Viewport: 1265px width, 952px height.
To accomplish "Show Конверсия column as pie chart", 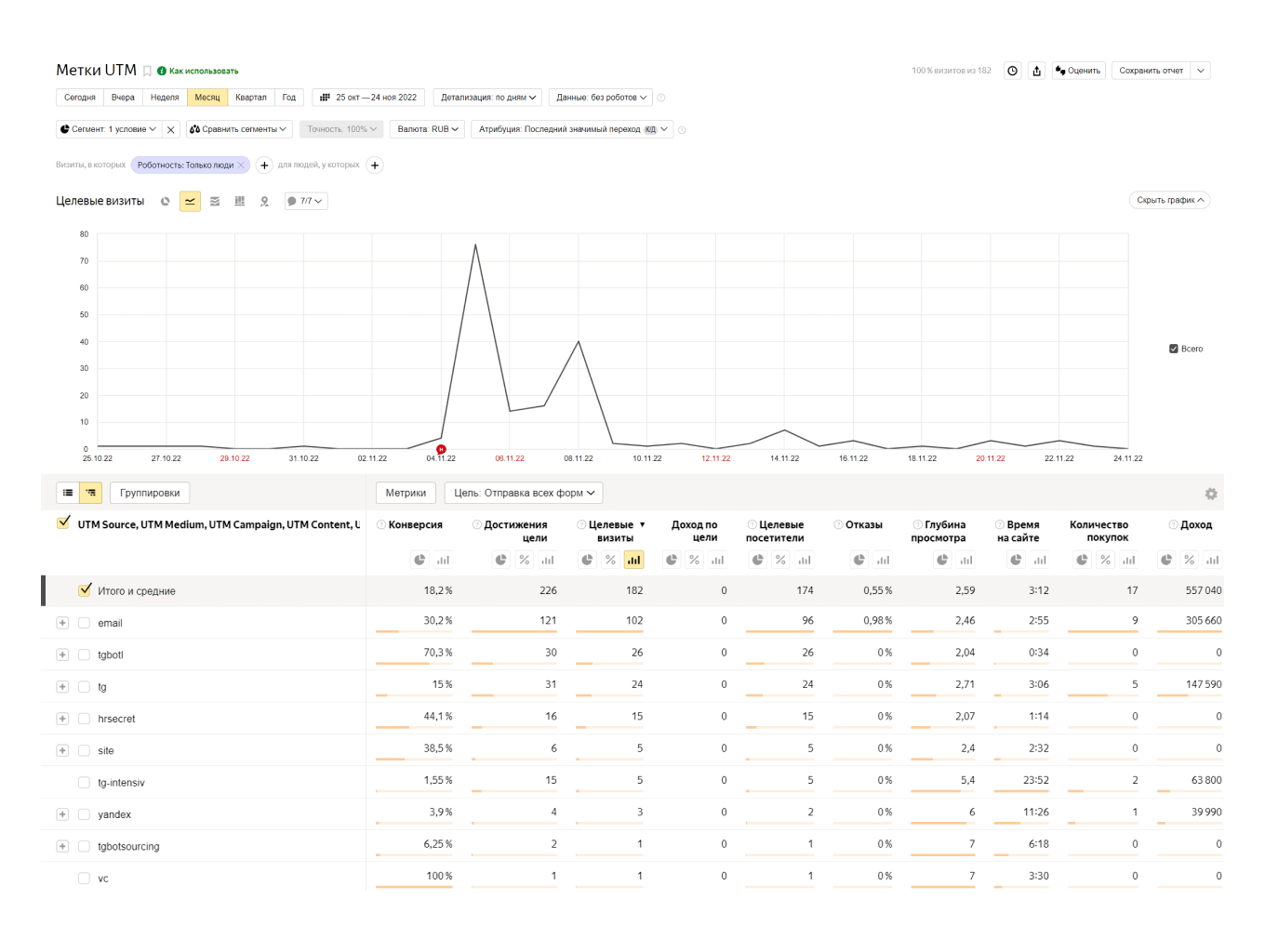I will point(419,560).
